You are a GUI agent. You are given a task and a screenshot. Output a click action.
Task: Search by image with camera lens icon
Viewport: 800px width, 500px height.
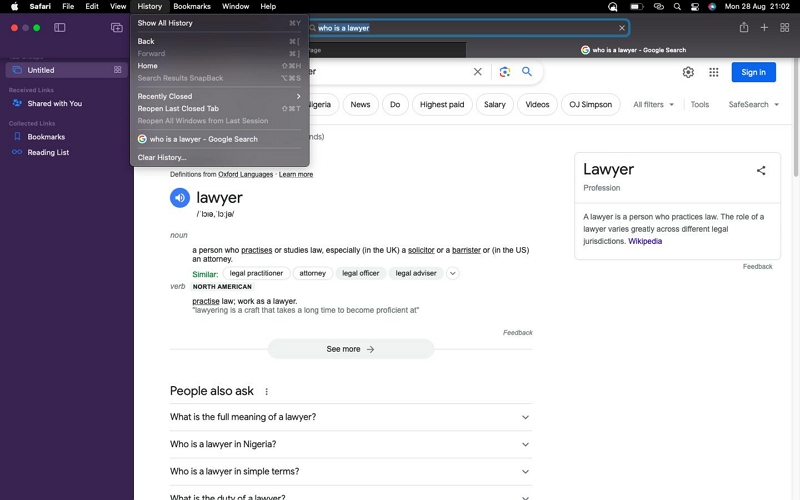pyautogui.click(x=505, y=72)
